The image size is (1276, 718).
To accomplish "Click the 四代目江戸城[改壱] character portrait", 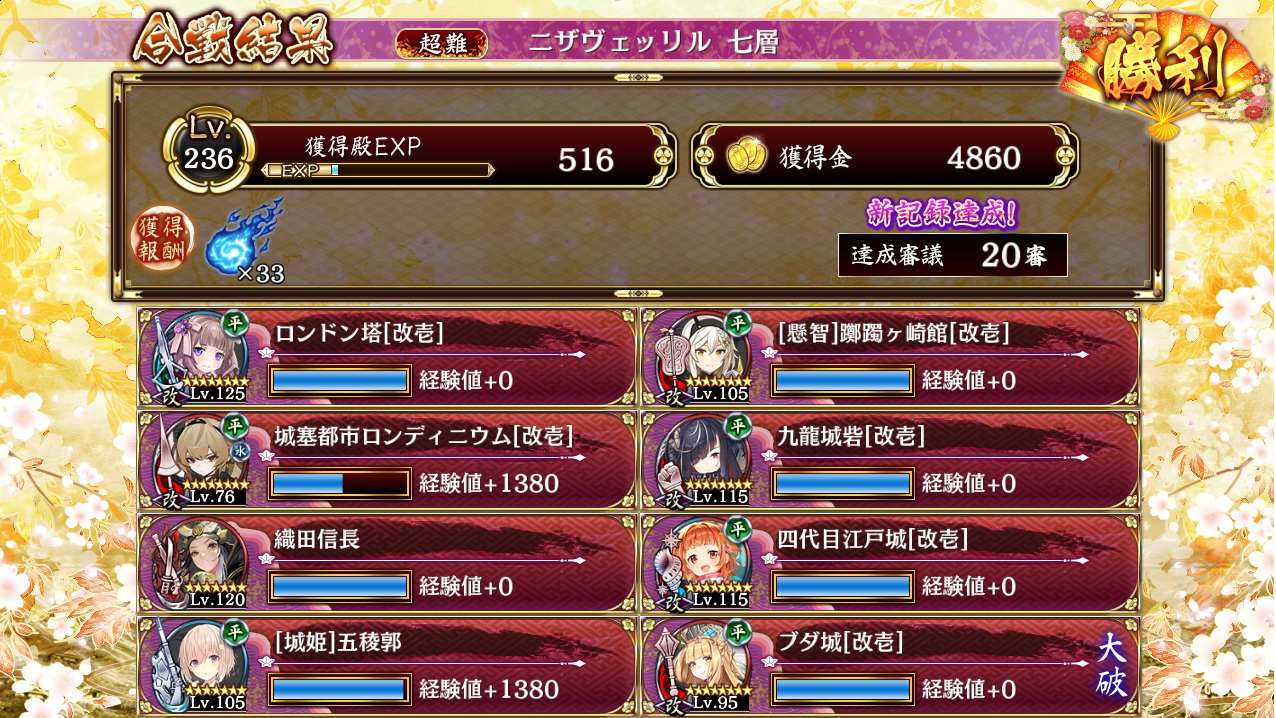I will click(704, 563).
